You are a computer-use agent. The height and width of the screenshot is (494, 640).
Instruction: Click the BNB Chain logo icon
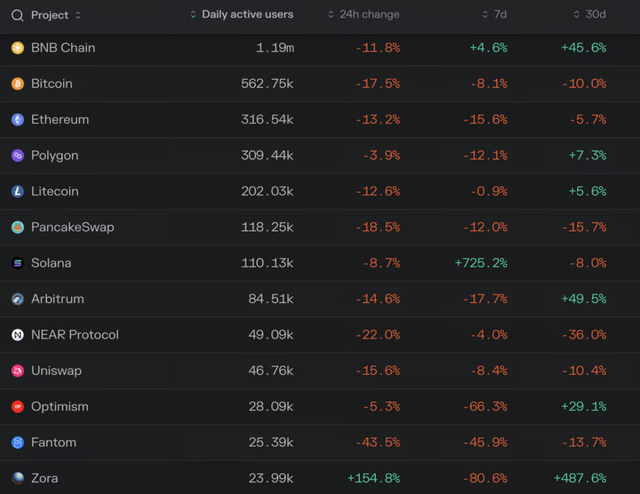(x=17, y=48)
